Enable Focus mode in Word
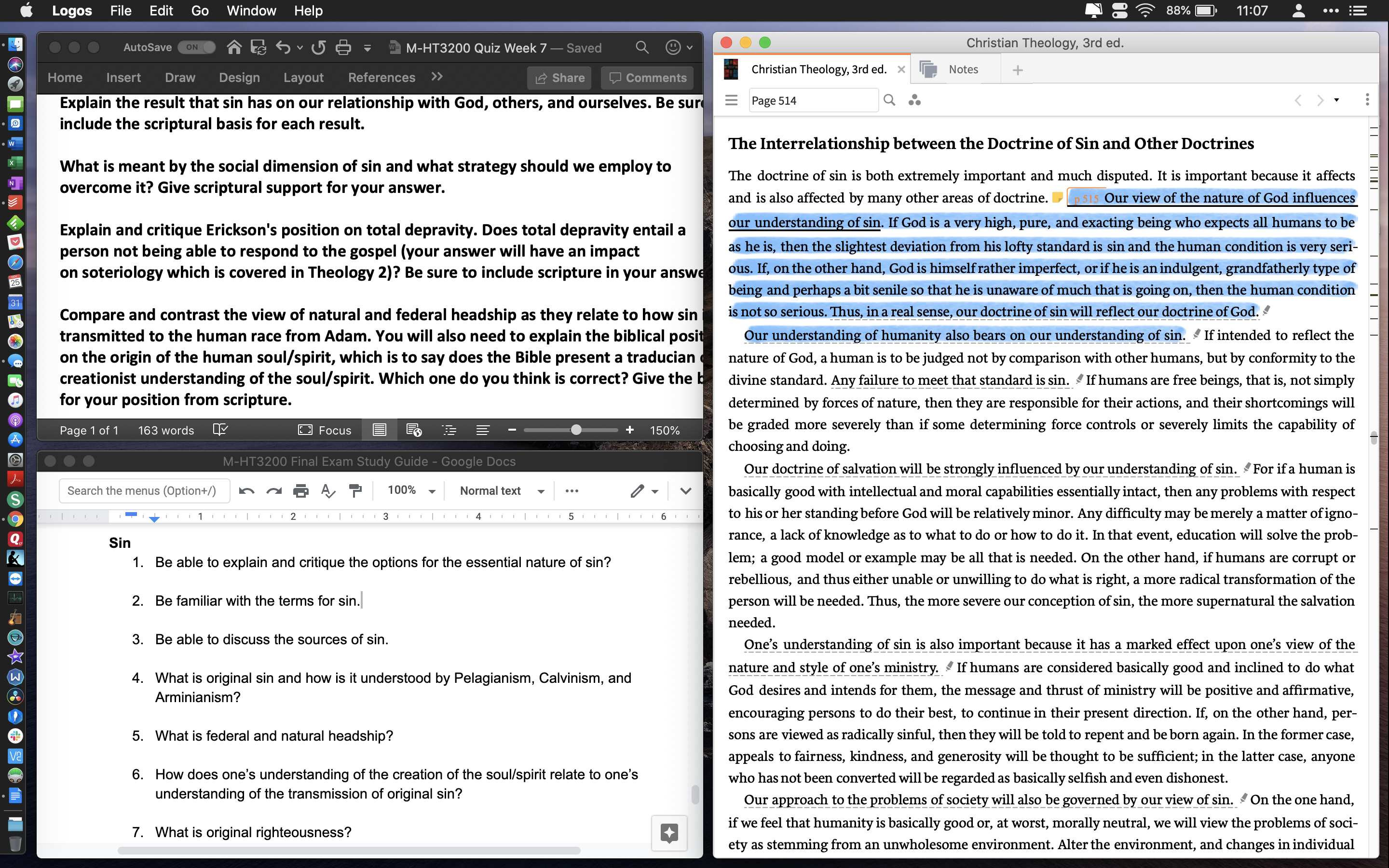The image size is (1389, 868). point(325,430)
